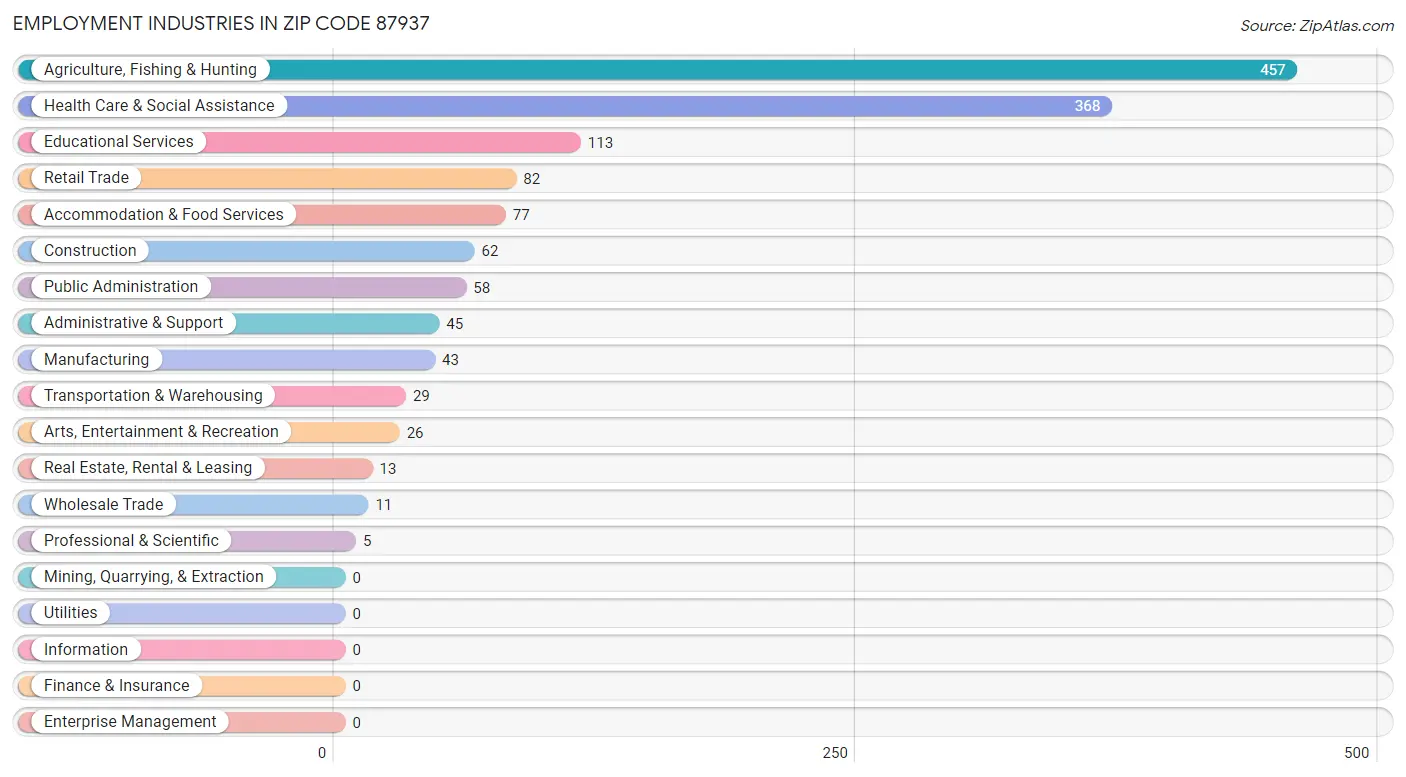The height and width of the screenshot is (777, 1406).
Task: Click the 457 value on Agriculture bar
Action: [x=1272, y=70]
